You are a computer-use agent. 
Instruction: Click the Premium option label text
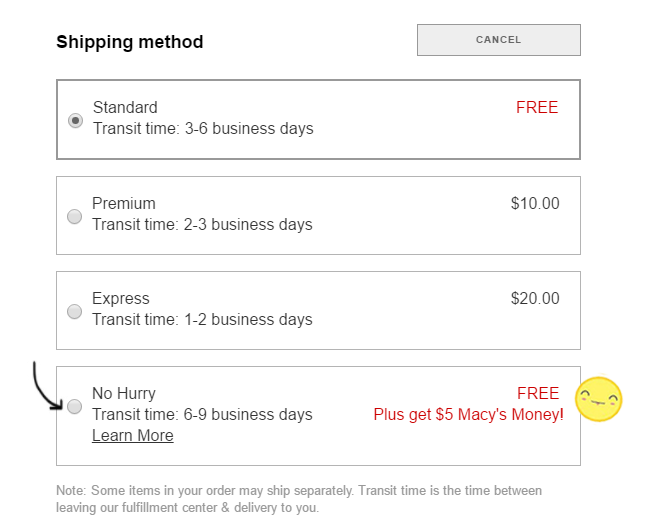pos(124,203)
